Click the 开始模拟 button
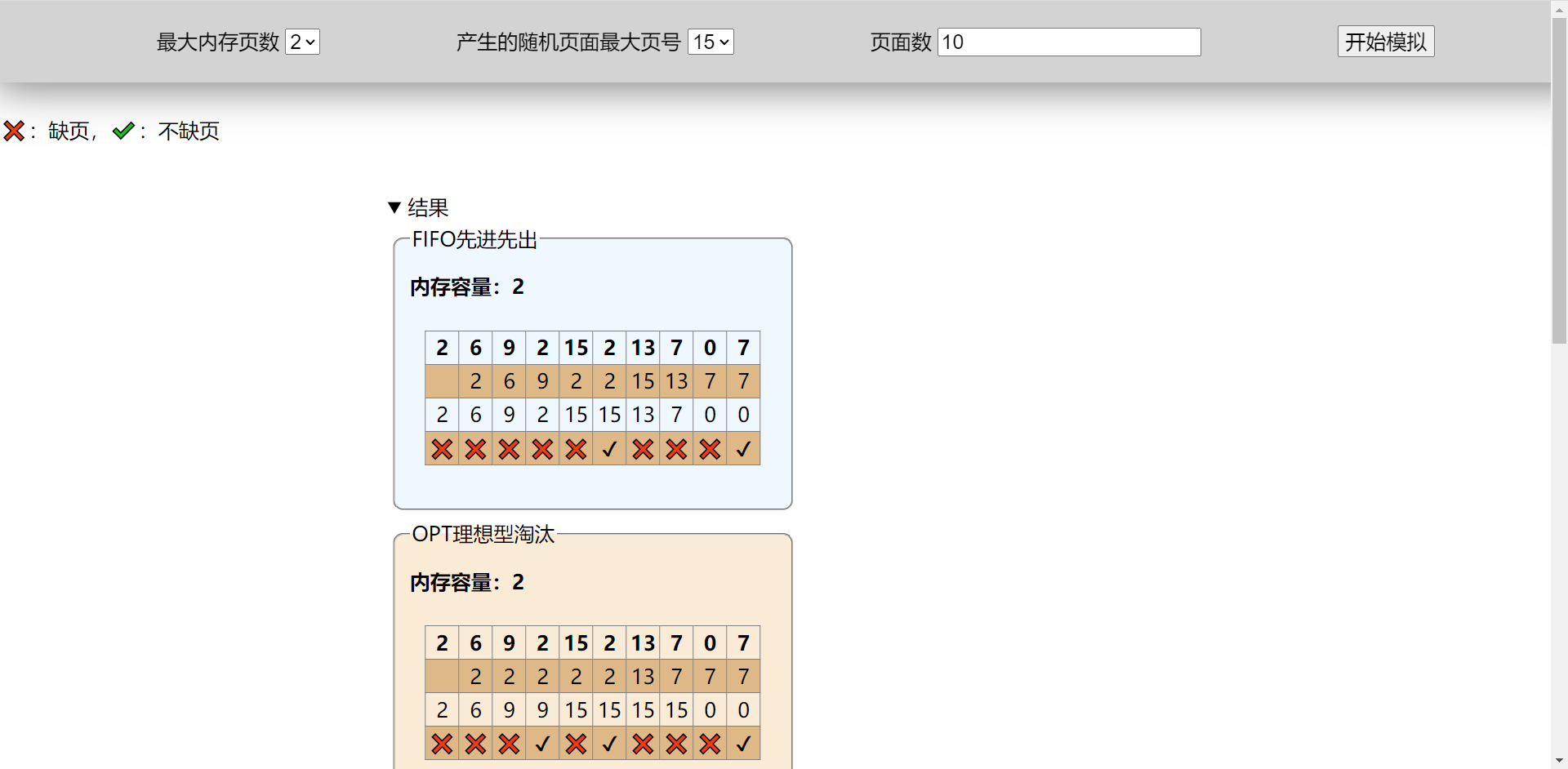Viewport: 1568px width, 769px height. 1386,42
